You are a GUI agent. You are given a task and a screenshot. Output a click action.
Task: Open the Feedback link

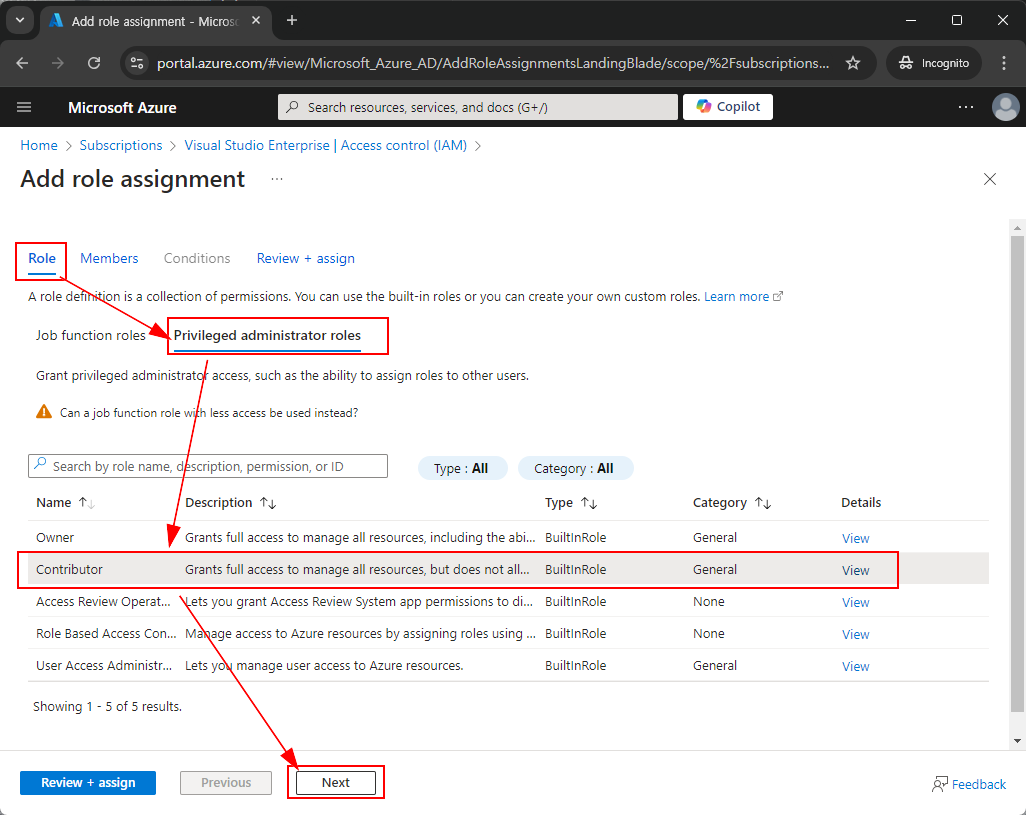click(969, 784)
